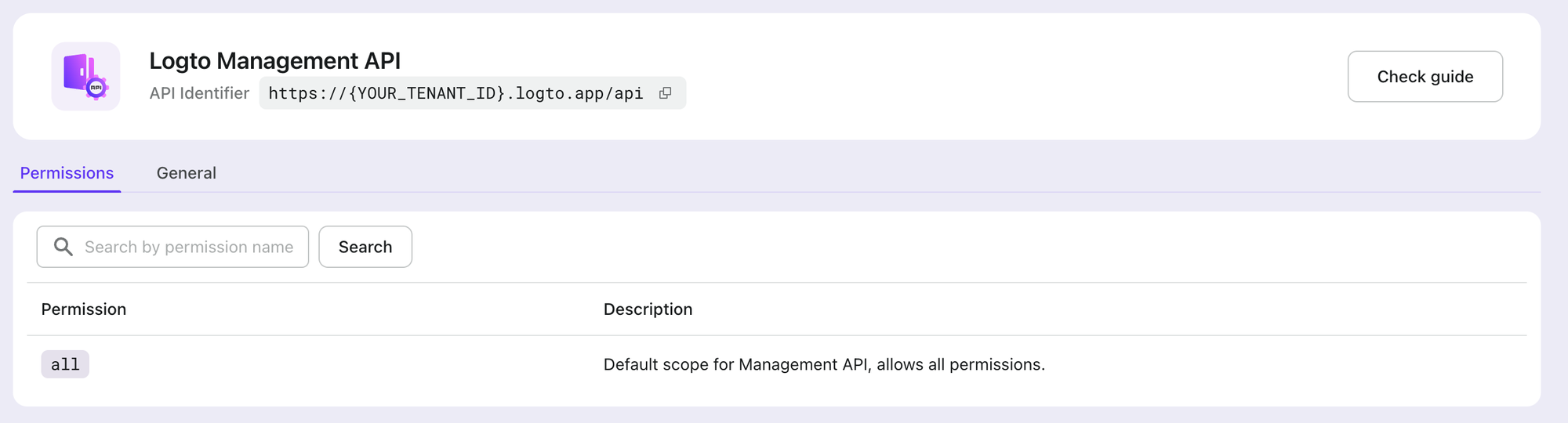Open the Check guide button
The image size is (1568, 423).
coord(1425,77)
